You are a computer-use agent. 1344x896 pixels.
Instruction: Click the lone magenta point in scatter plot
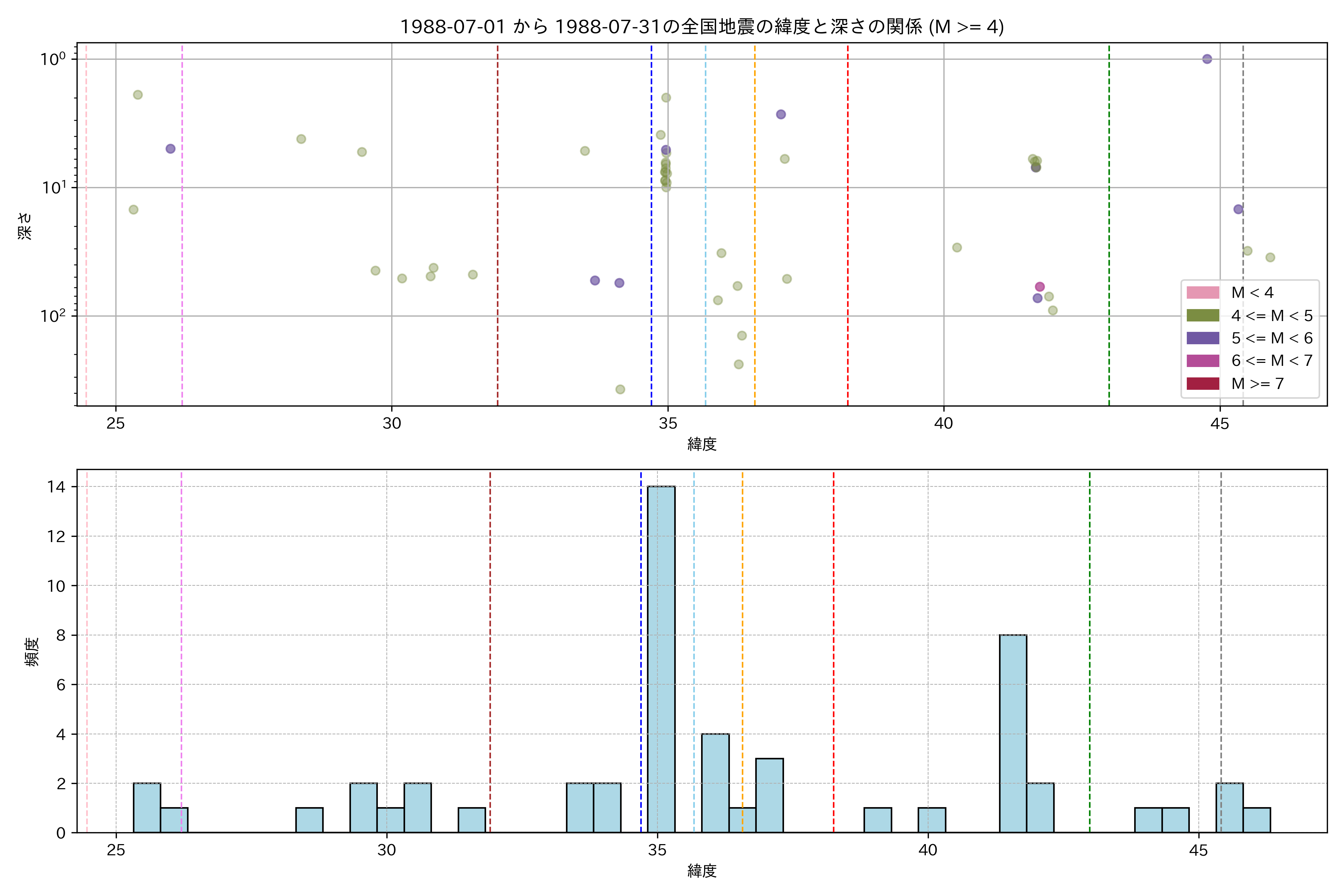tap(1040, 287)
